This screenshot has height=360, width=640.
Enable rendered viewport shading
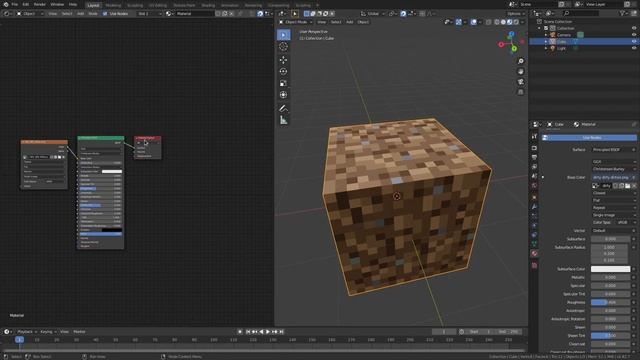(x=516, y=22)
